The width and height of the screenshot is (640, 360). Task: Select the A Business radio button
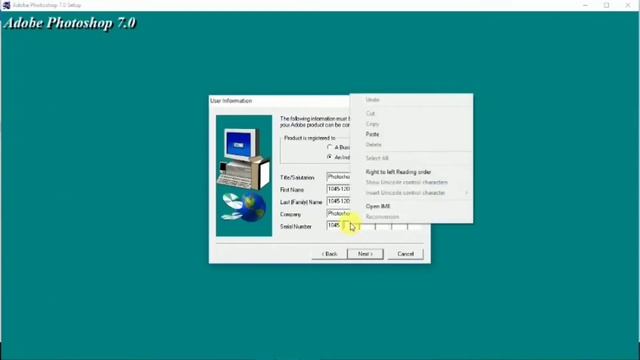coord(330,147)
